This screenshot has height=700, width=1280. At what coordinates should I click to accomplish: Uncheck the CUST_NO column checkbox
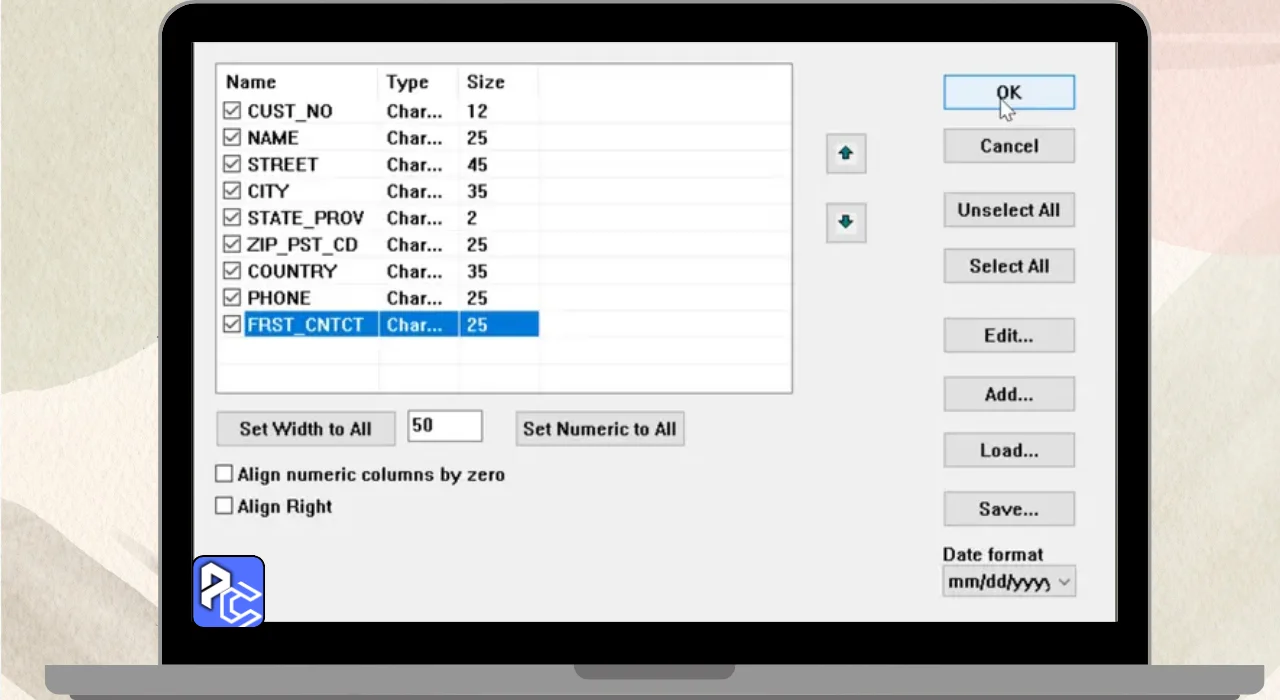click(x=232, y=111)
